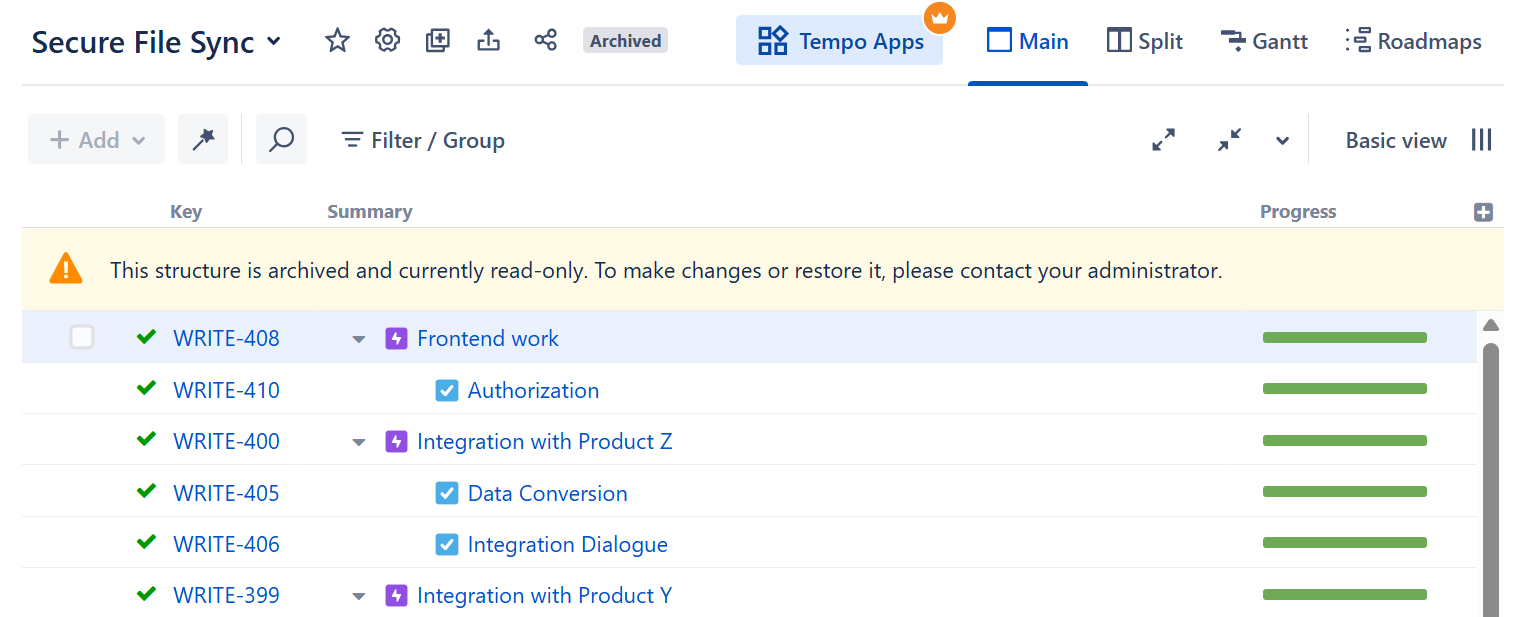Viewport: 1529px width, 617px height.
Task: Click the add column plus icon
Action: pos(1483,211)
